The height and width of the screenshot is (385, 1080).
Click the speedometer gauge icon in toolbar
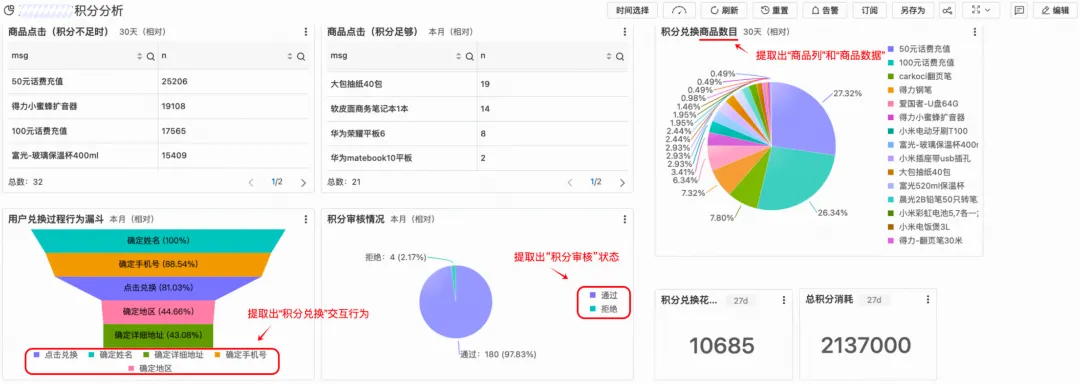tap(679, 10)
